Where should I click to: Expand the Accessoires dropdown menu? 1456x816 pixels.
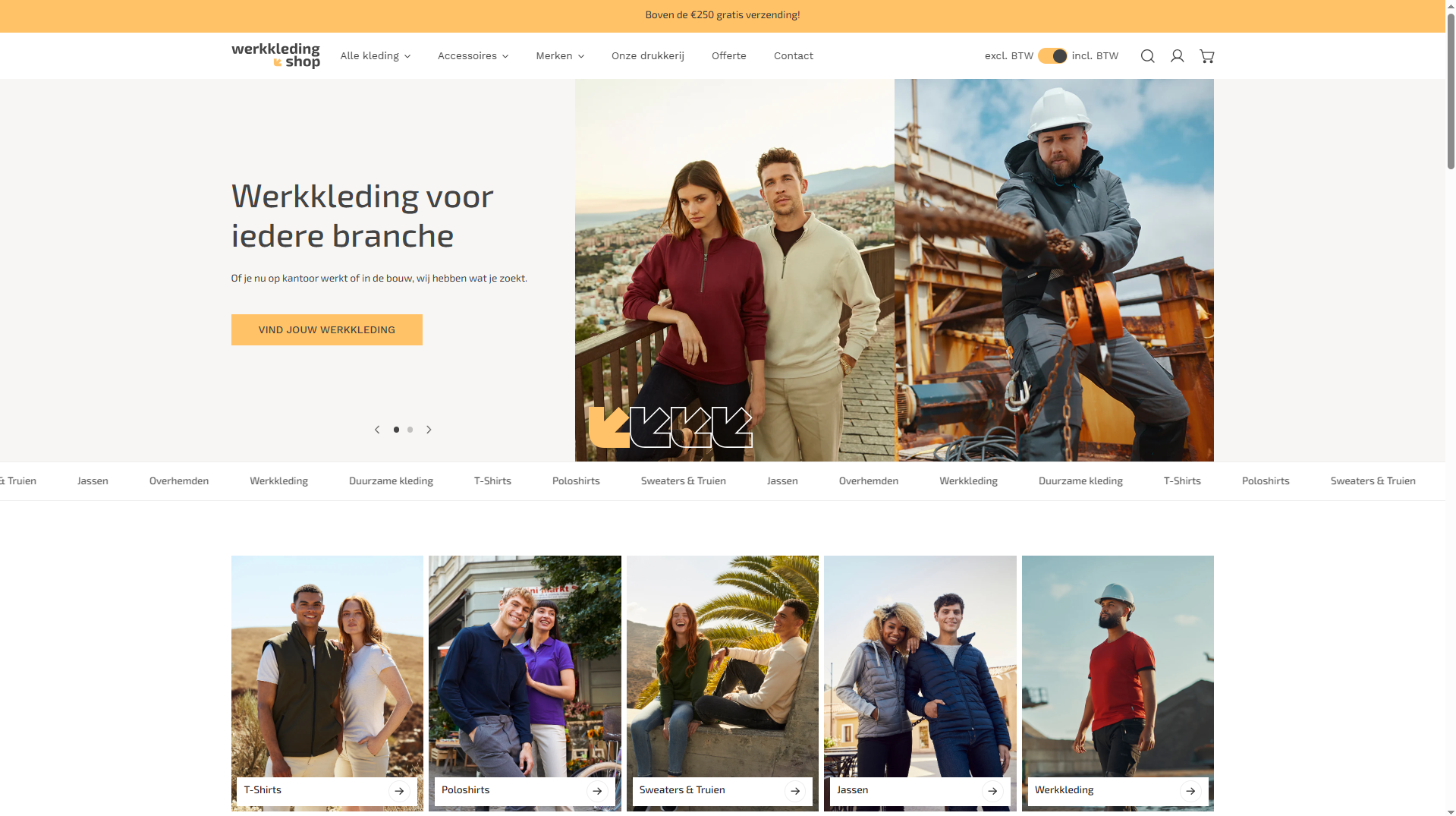point(473,56)
